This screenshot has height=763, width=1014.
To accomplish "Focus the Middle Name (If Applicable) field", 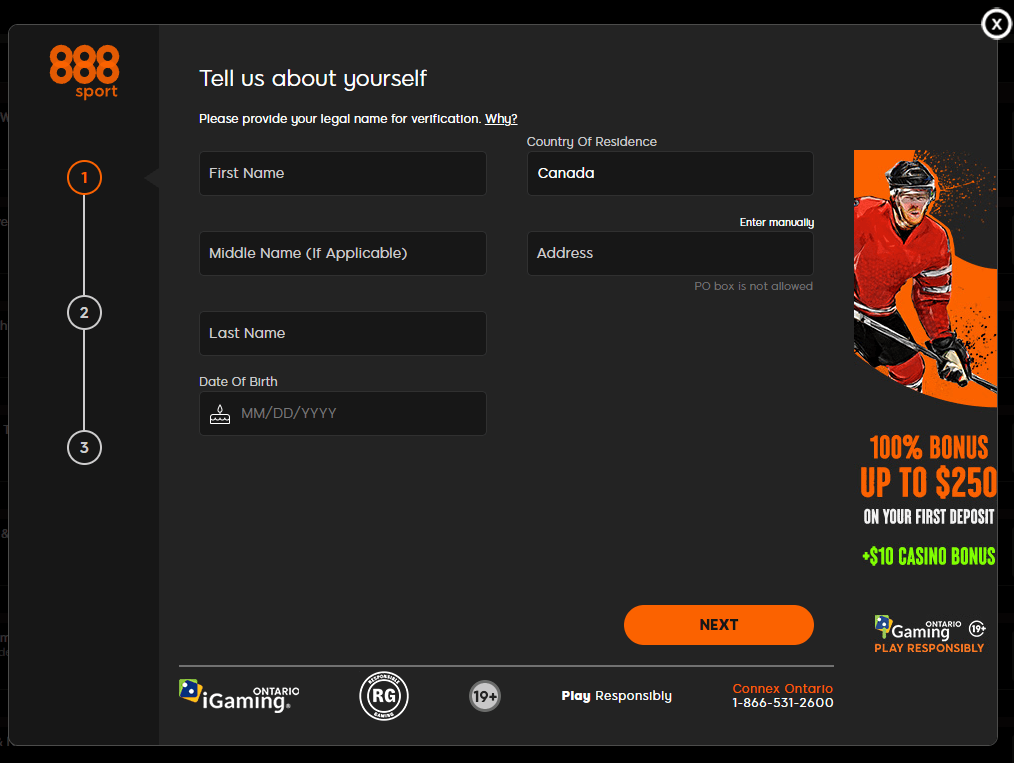I will 343,253.
